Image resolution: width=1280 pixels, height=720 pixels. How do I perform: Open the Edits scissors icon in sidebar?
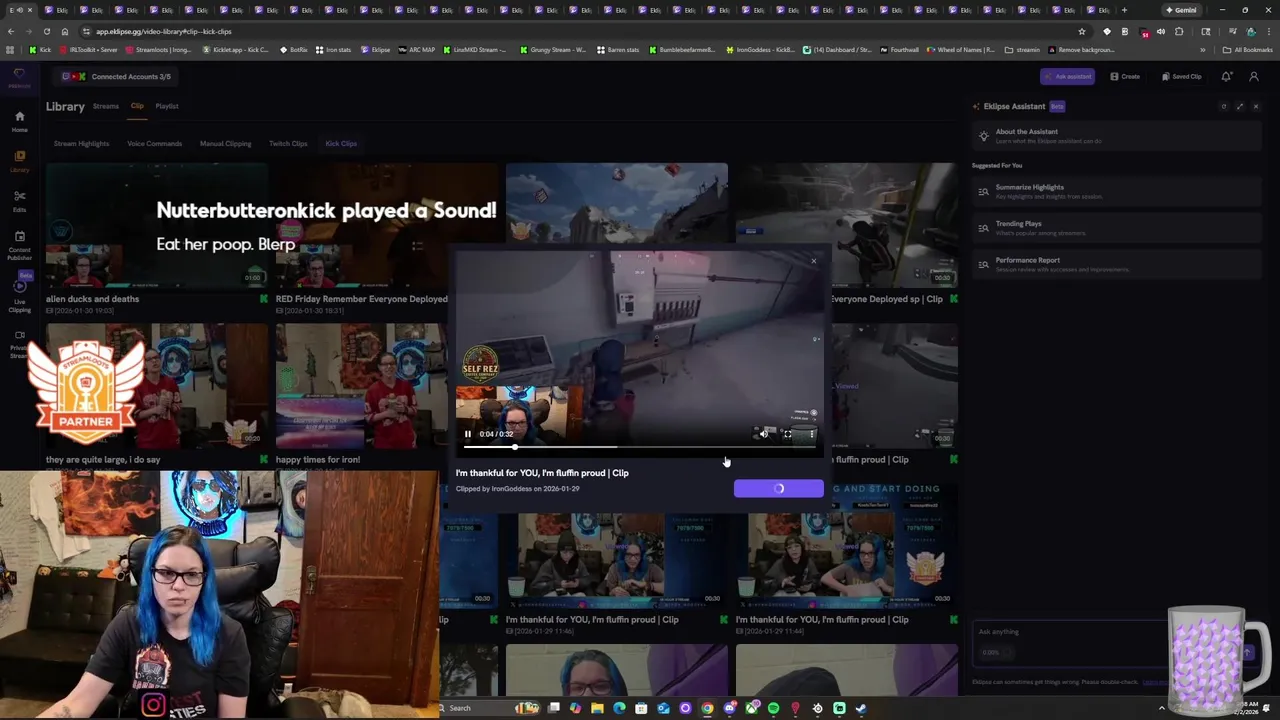[19, 201]
